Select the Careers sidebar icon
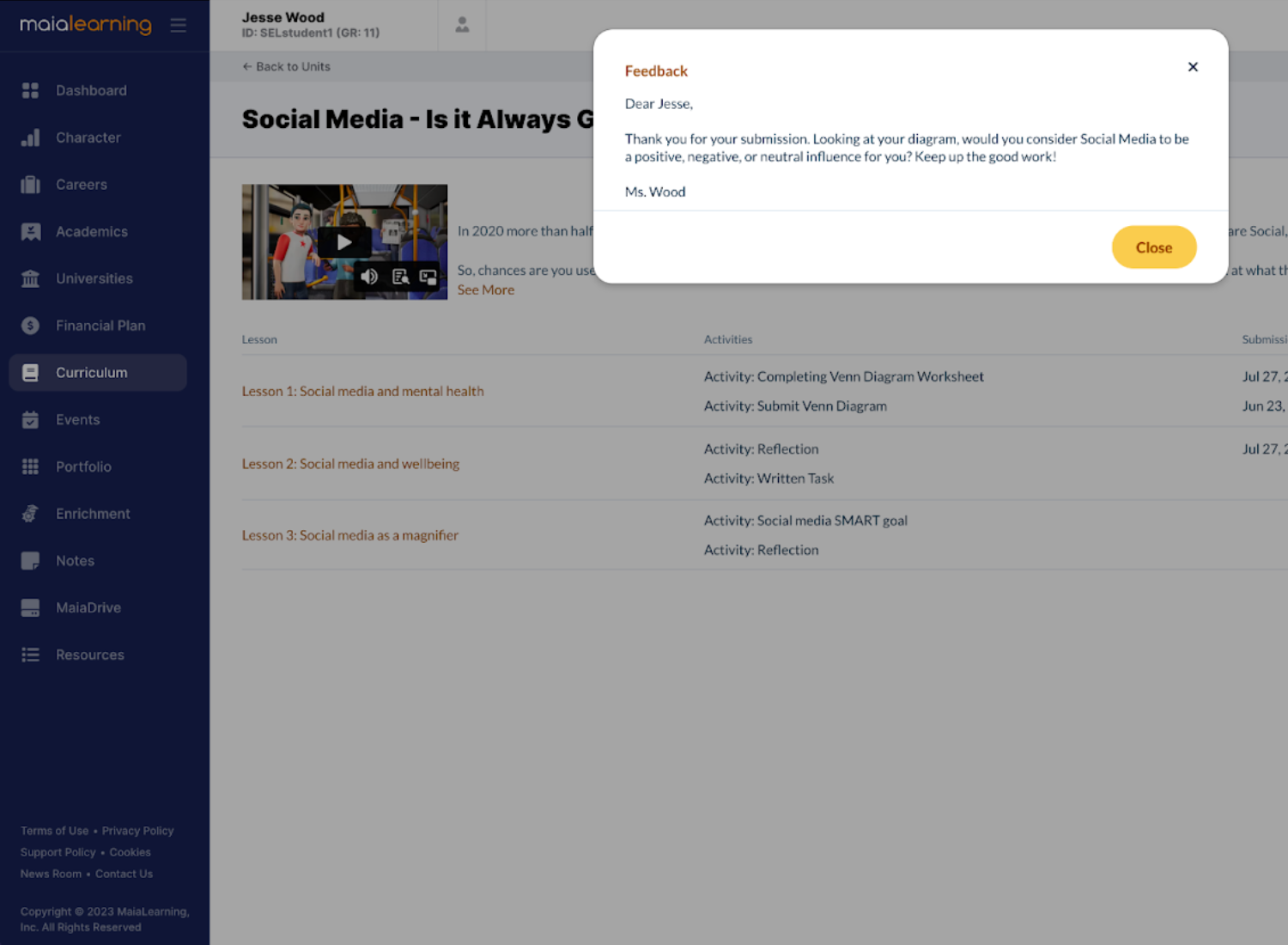 pyautogui.click(x=30, y=184)
